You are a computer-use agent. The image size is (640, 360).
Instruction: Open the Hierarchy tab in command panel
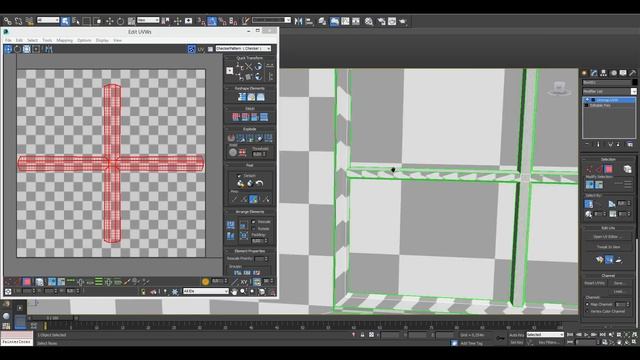(x=603, y=73)
